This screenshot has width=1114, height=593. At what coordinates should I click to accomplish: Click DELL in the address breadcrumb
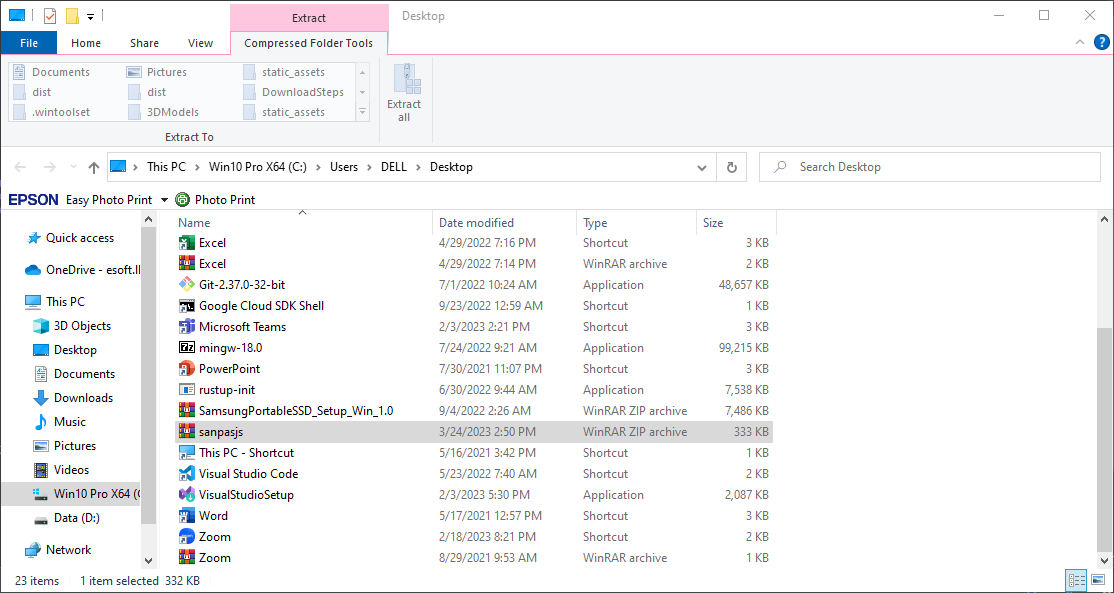point(393,167)
